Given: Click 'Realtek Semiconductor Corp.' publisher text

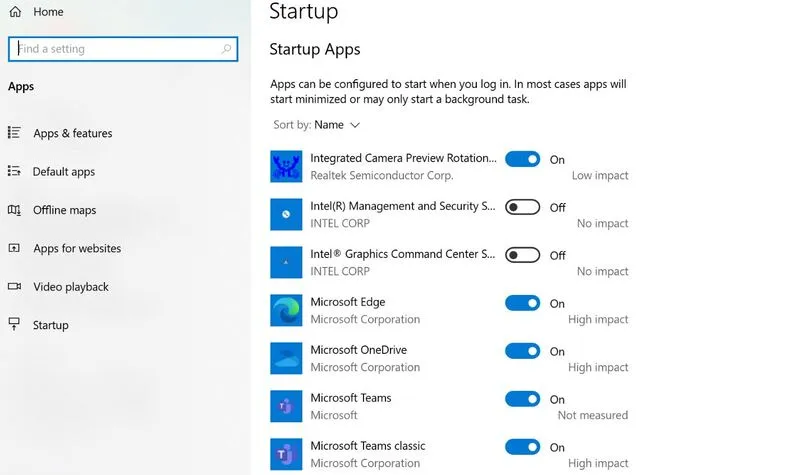Looking at the screenshot, I should click(382, 176).
